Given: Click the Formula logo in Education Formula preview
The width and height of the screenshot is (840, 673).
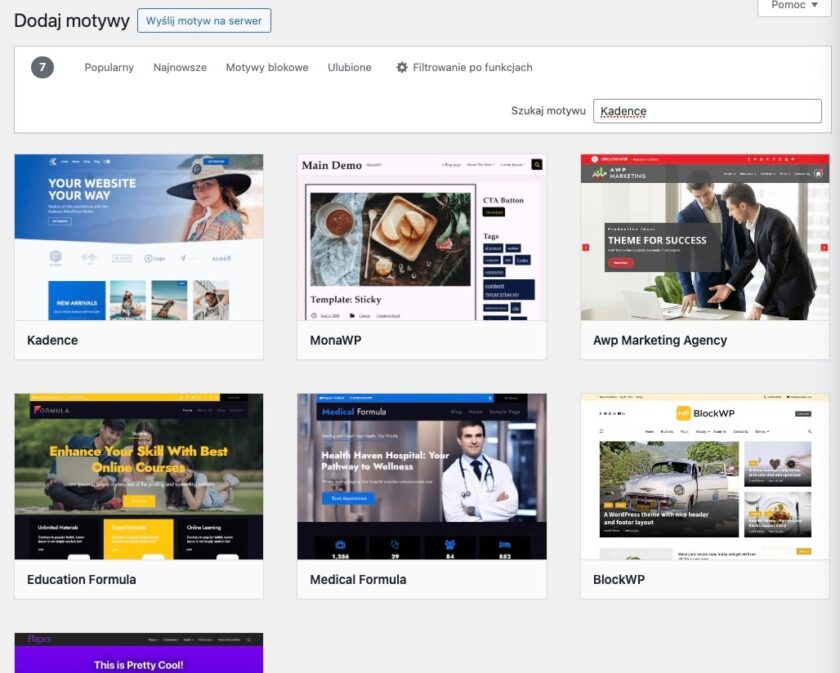Looking at the screenshot, I should 50,410.
